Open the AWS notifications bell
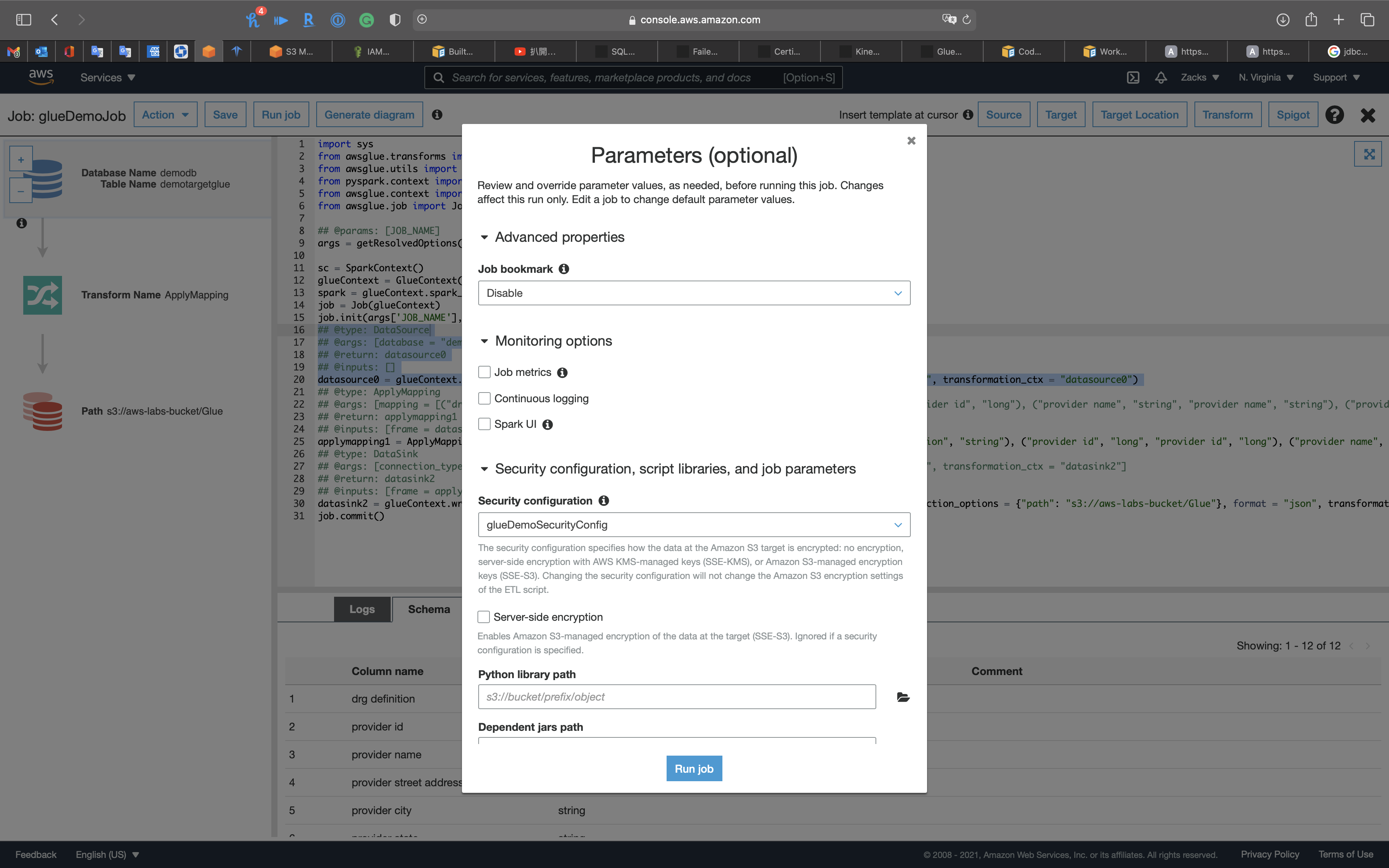 1161,77
